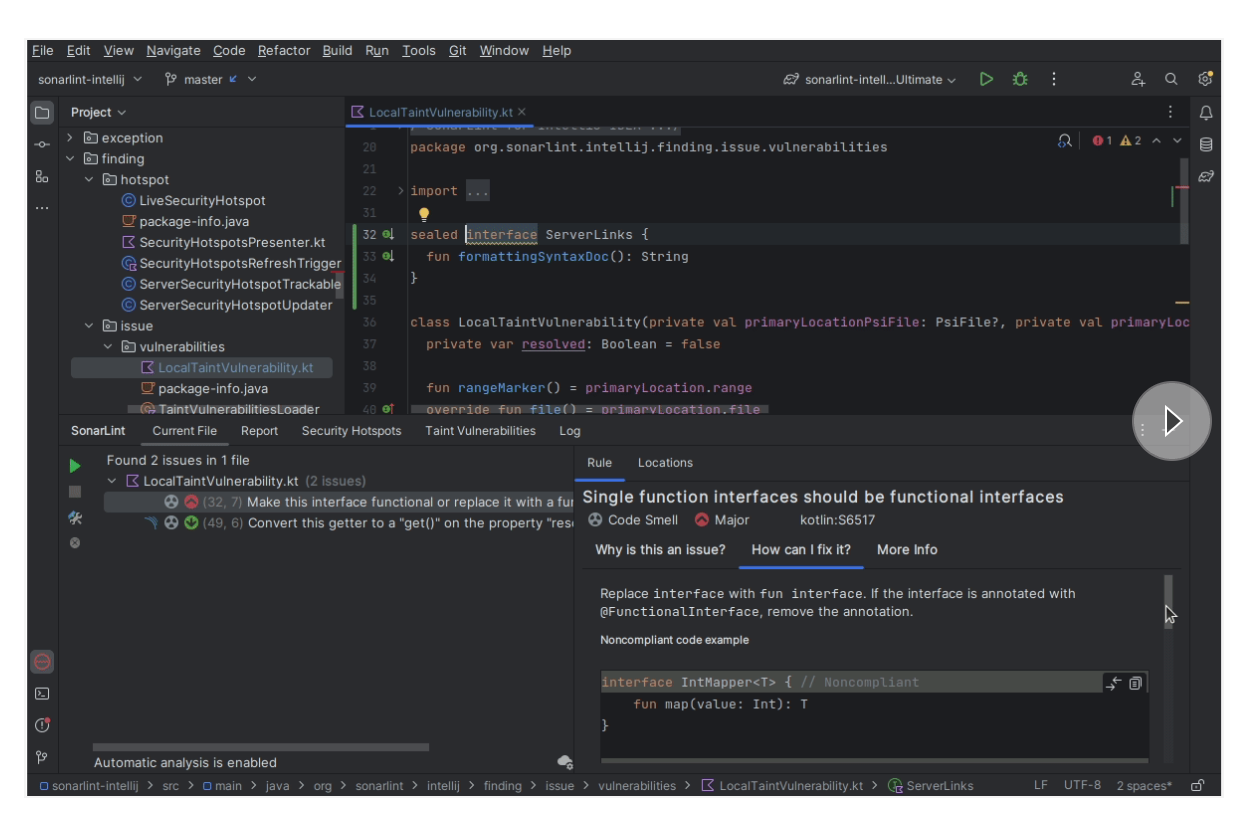1250x832 pixels.
Task: Open the run configuration dropdown sonarlint-intell...Ultimate
Action: (x=875, y=77)
